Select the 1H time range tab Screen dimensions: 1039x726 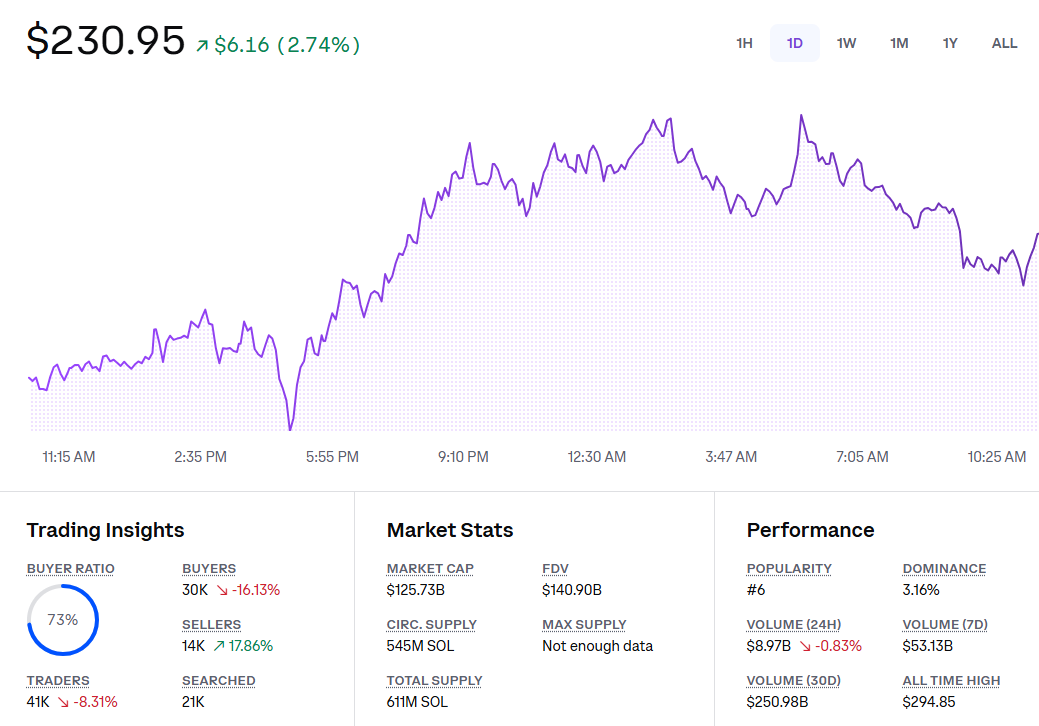(x=744, y=43)
